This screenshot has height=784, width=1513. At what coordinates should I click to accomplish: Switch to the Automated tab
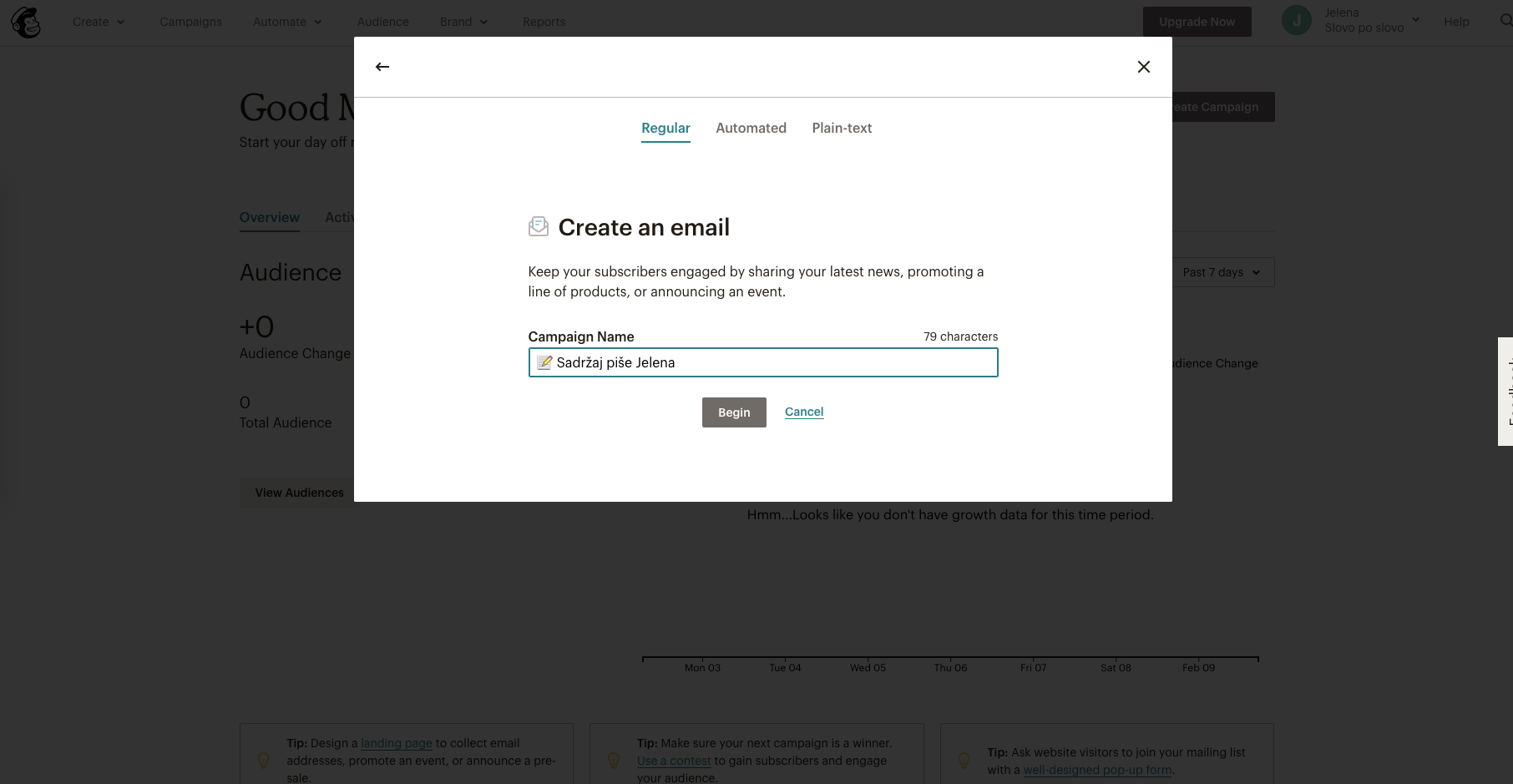tap(751, 128)
